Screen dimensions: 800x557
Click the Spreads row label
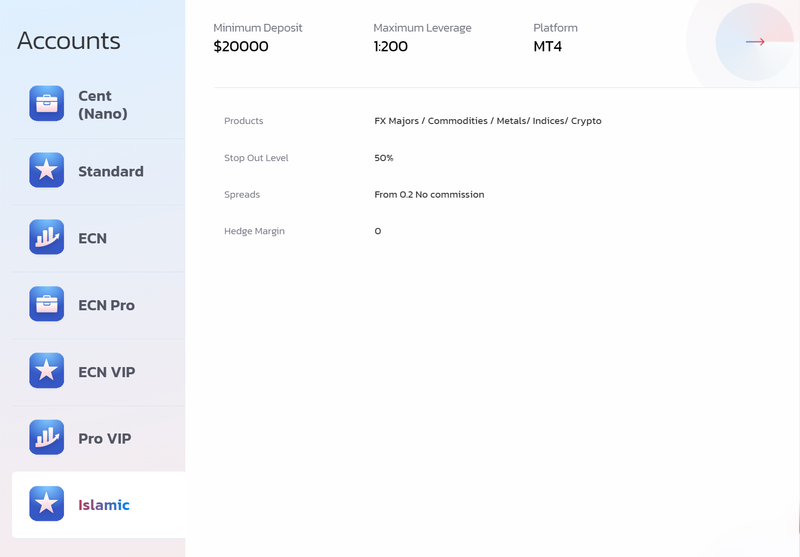[242, 195]
